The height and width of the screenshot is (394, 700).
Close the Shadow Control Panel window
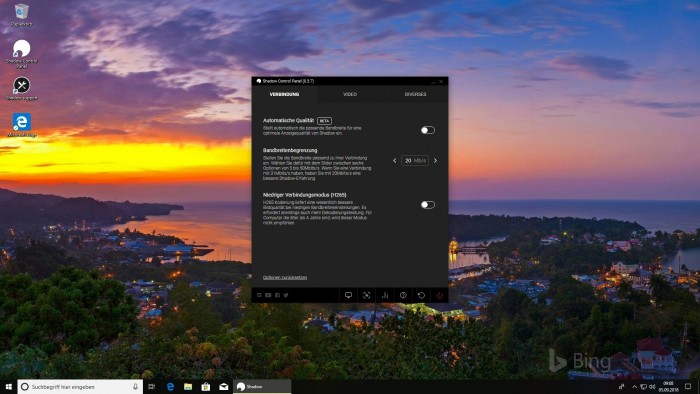[441, 82]
